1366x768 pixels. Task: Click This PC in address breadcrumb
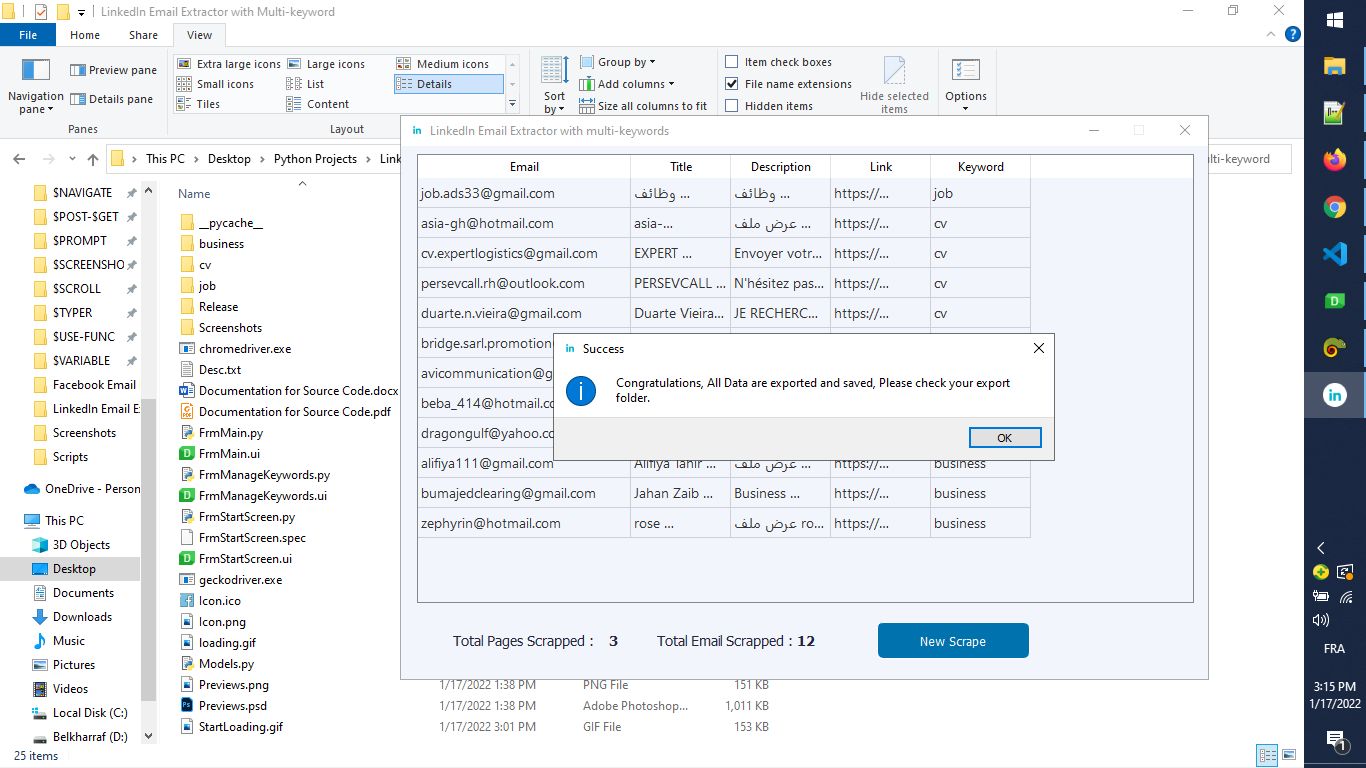pos(165,159)
